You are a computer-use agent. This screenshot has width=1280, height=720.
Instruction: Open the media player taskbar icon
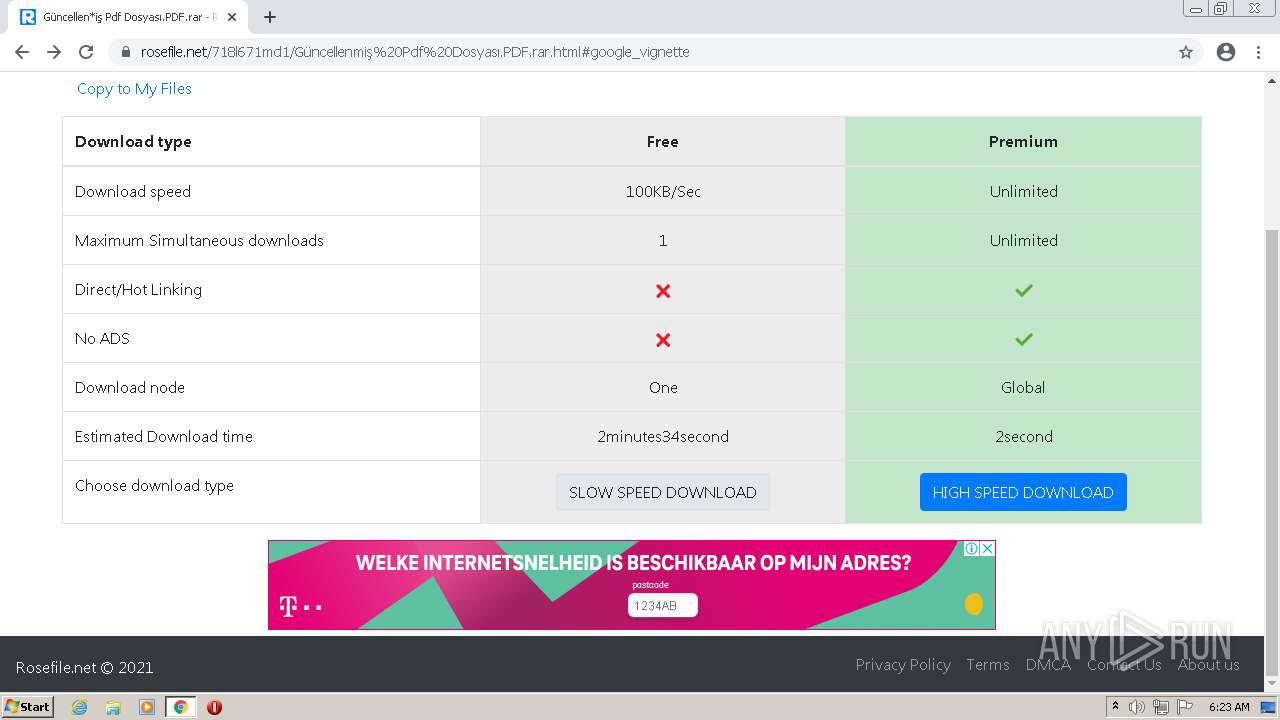147,707
